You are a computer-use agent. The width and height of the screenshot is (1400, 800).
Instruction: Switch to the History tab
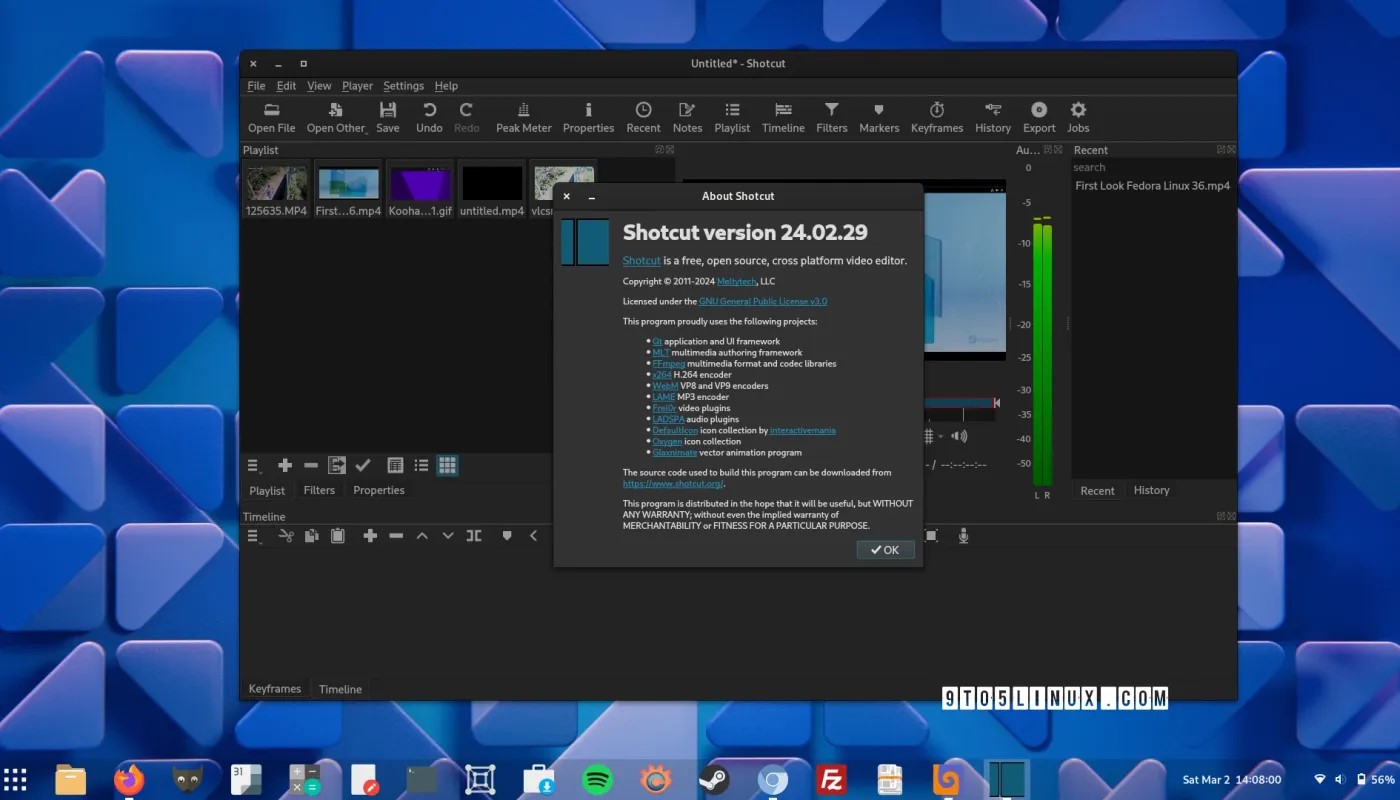coord(1151,490)
